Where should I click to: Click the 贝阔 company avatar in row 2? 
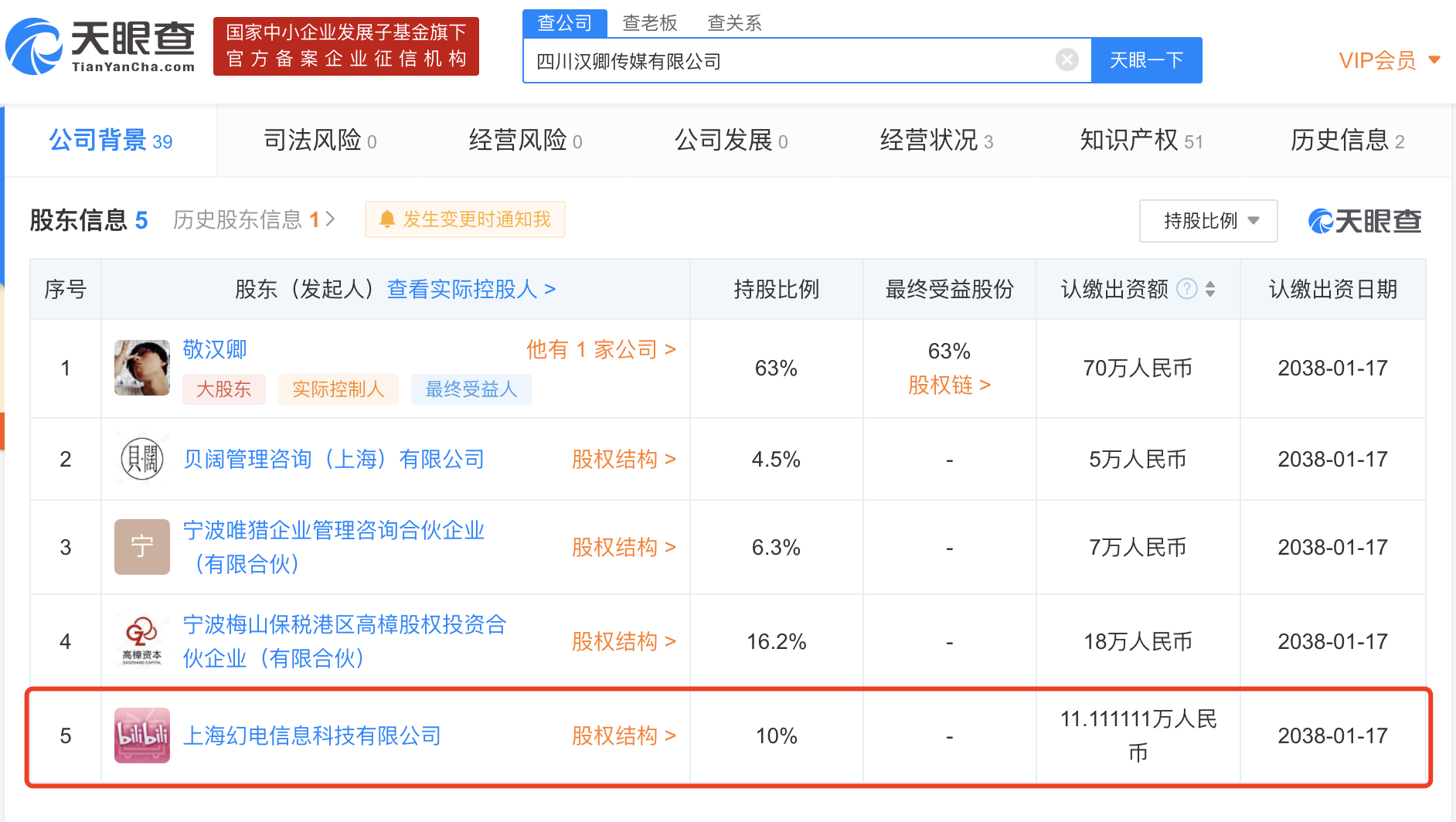coord(141,459)
